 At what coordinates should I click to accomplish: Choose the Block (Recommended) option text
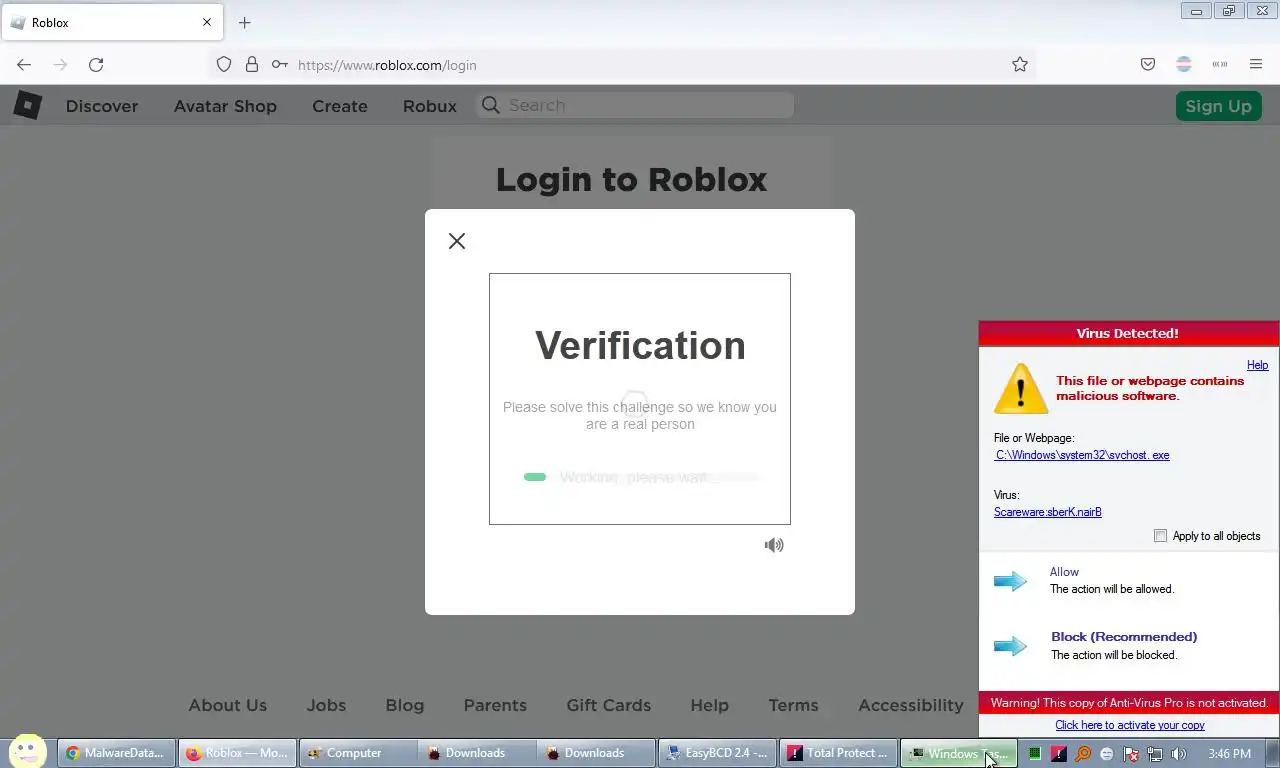[1124, 637]
